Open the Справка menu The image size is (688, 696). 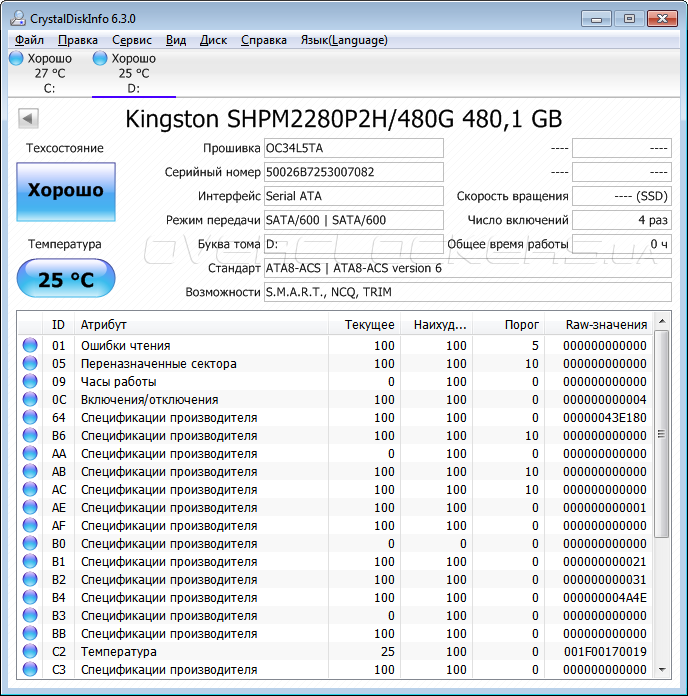coord(264,40)
